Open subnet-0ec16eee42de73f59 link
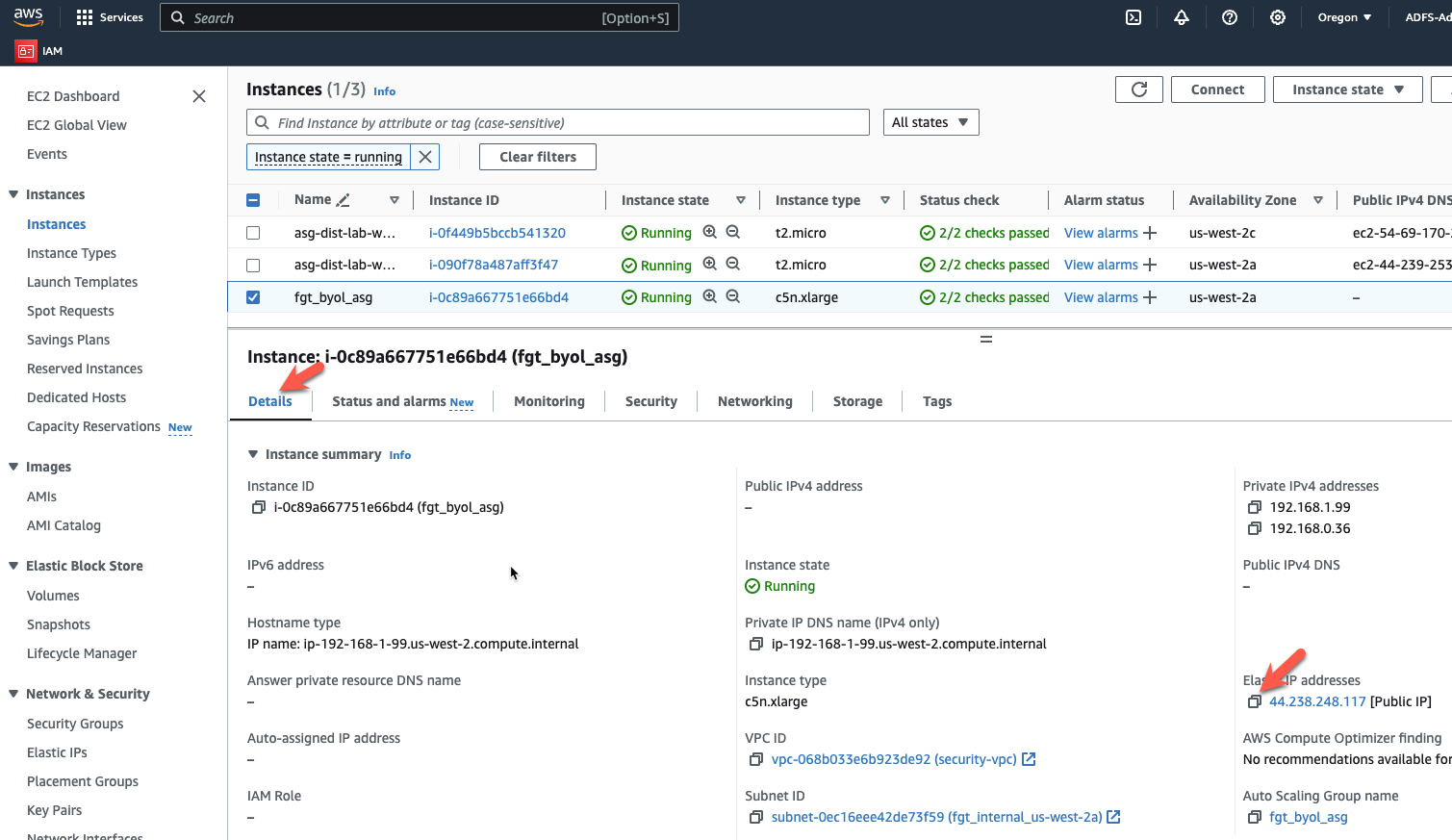1452x840 pixels. tap(936, 817)
